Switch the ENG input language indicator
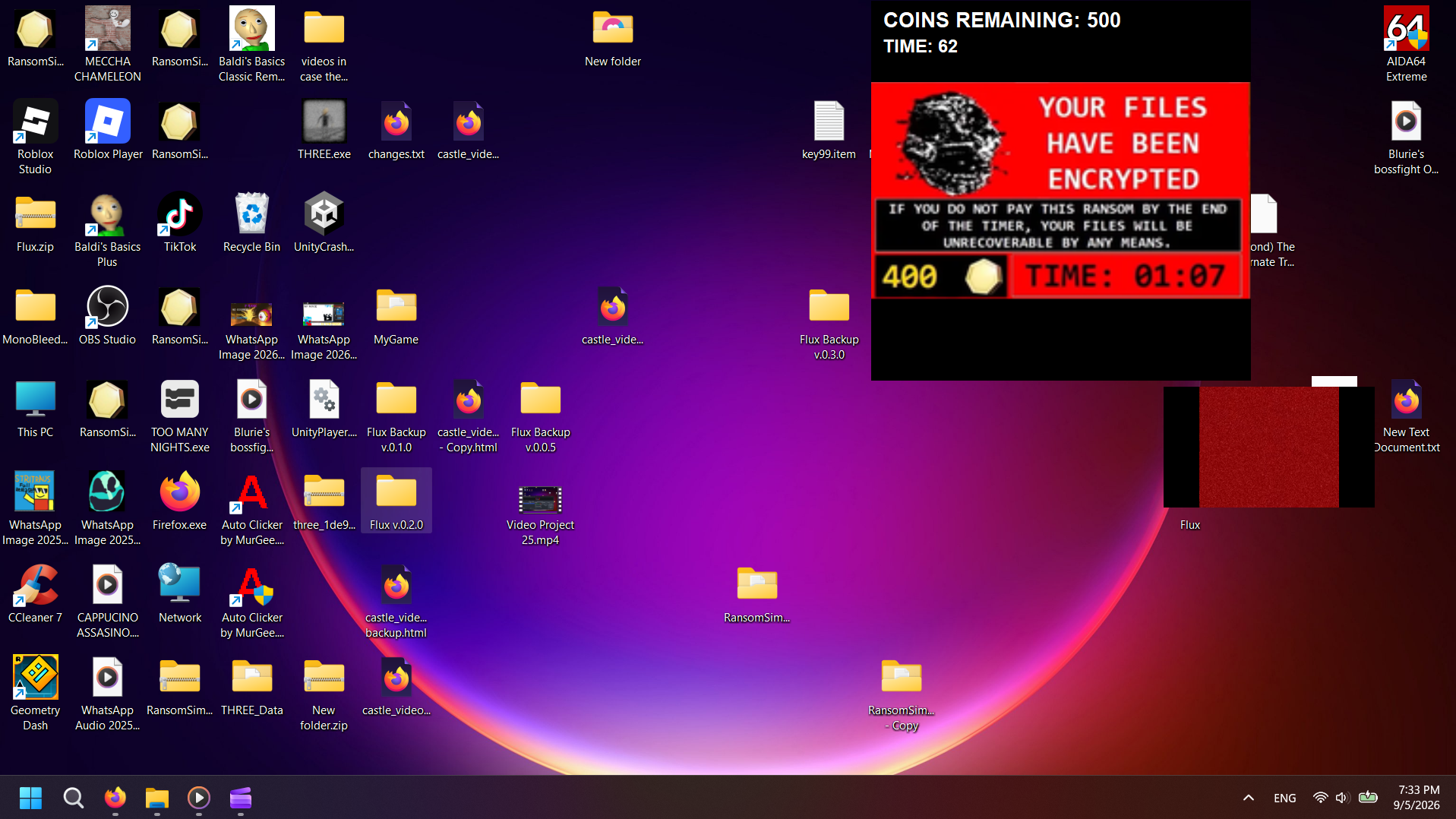1456x819 pixels. tap(1284, 798)
